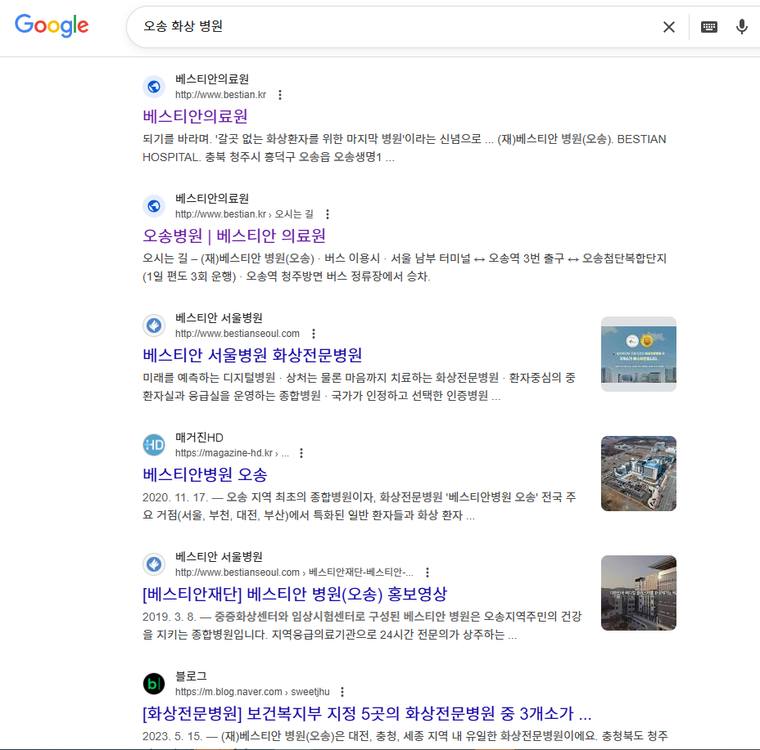Open the 베스티안의료원 title link
This screenshot has height=750, width=760.
pos(195,116)
